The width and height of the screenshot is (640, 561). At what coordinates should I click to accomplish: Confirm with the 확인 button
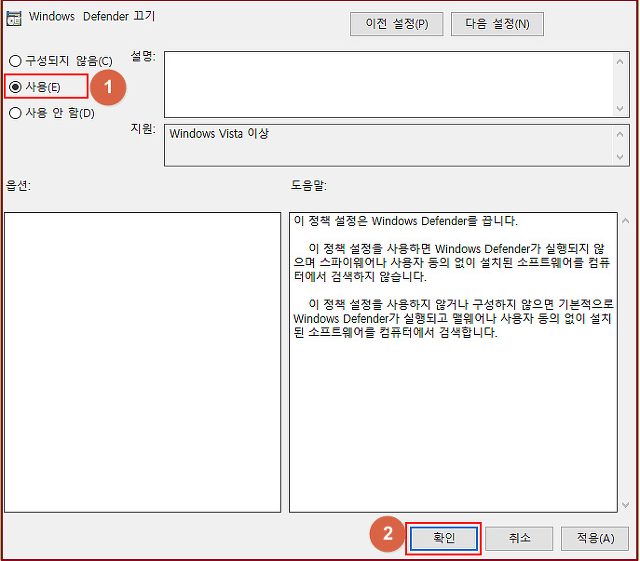(x=444, y=538)
